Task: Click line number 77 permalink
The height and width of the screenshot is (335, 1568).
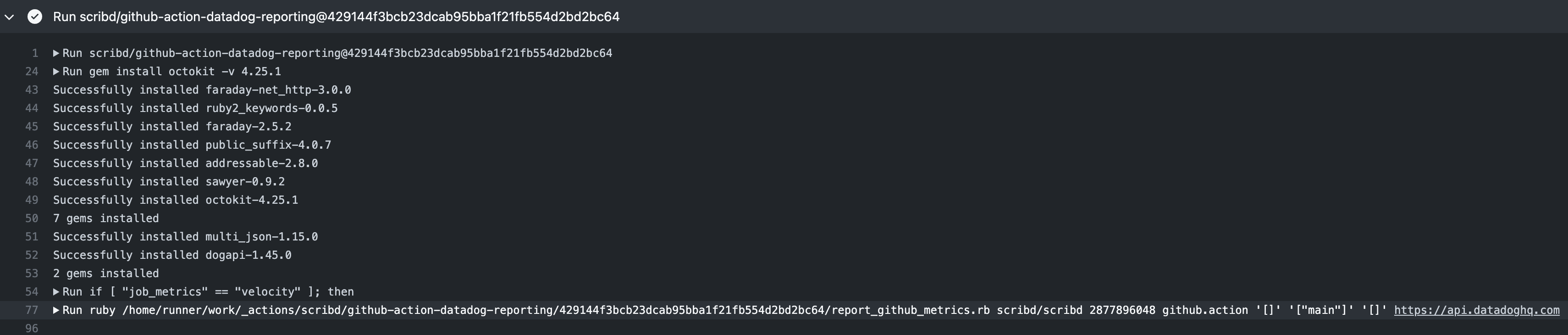Action: 31,310
